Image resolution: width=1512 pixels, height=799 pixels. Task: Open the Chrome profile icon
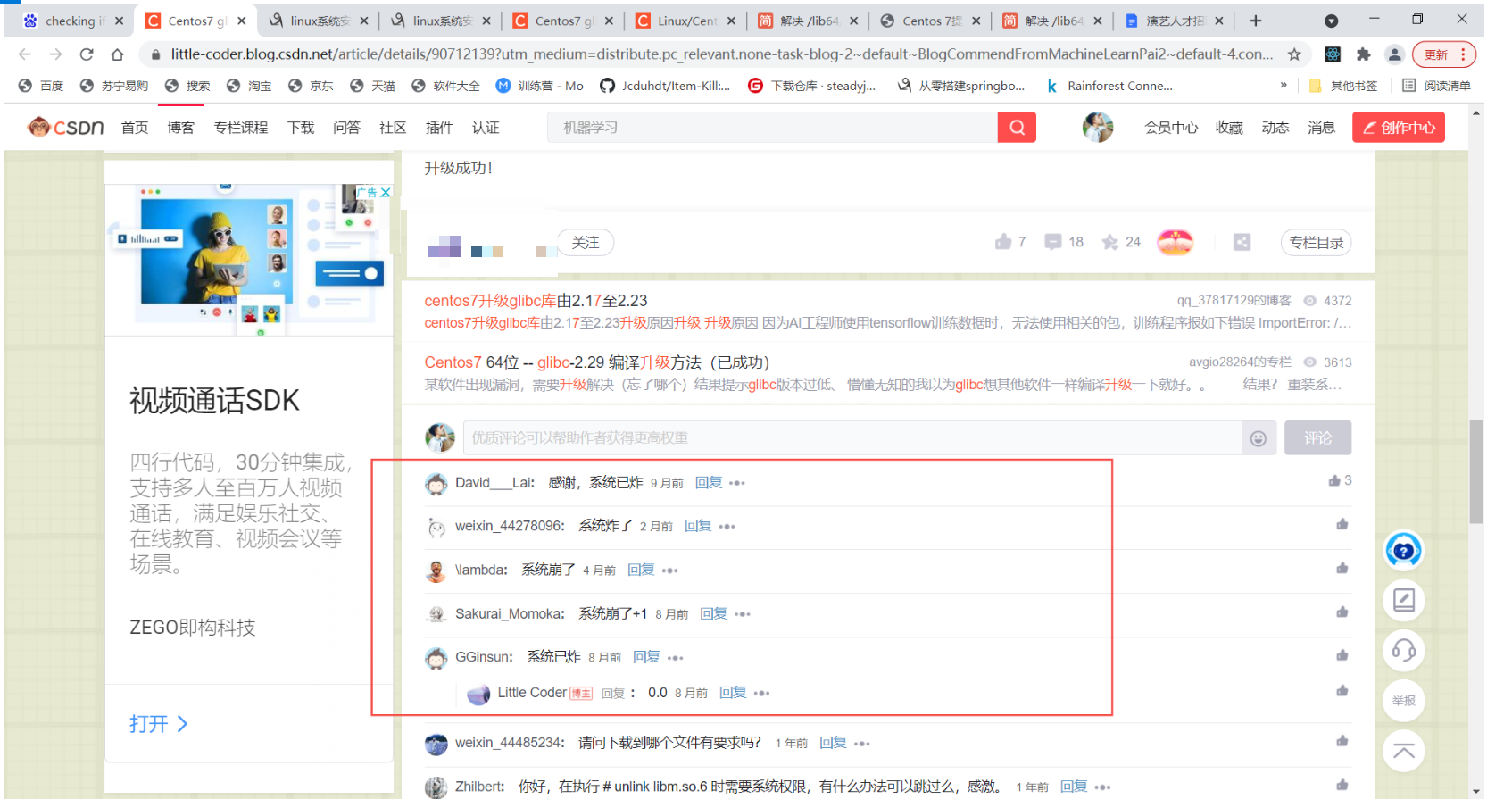tap(1394, 54)
